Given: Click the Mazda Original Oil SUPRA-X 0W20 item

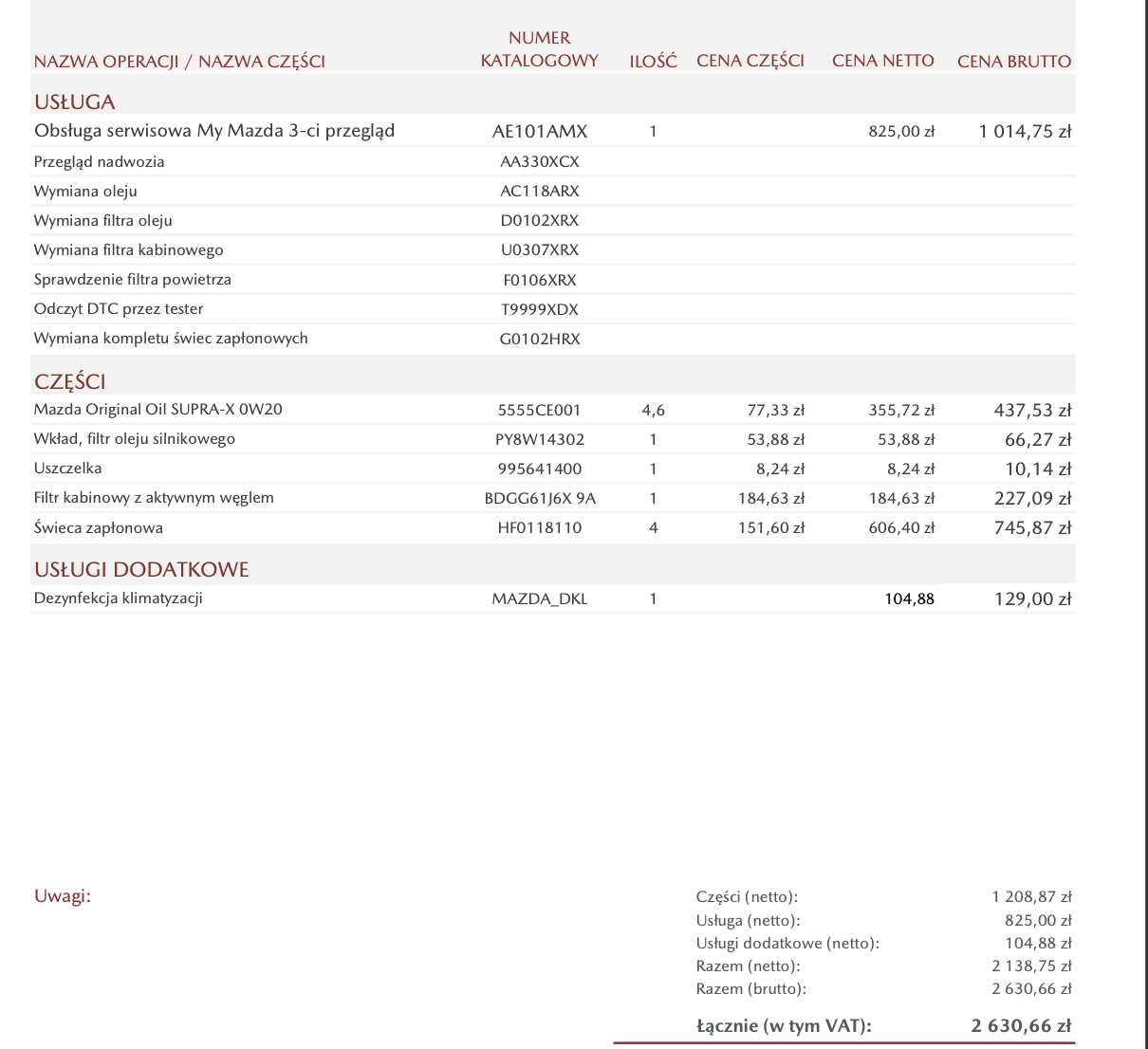Looking at the screenshot, I should pyautogui.click(x=158, y=410).
